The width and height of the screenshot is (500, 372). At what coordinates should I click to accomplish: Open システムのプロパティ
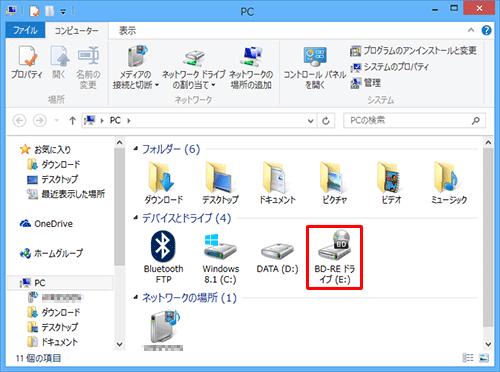coord(389,67)
